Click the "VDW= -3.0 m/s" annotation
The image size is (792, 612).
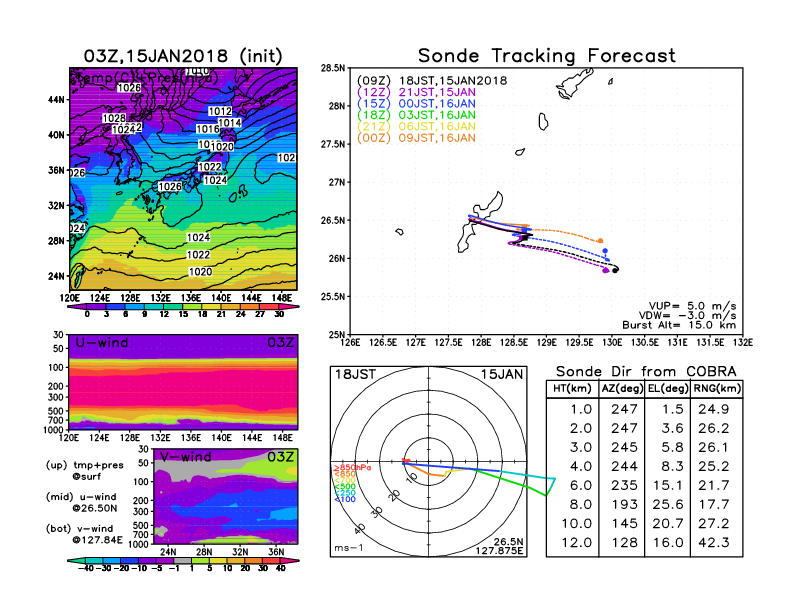(687, 316)
